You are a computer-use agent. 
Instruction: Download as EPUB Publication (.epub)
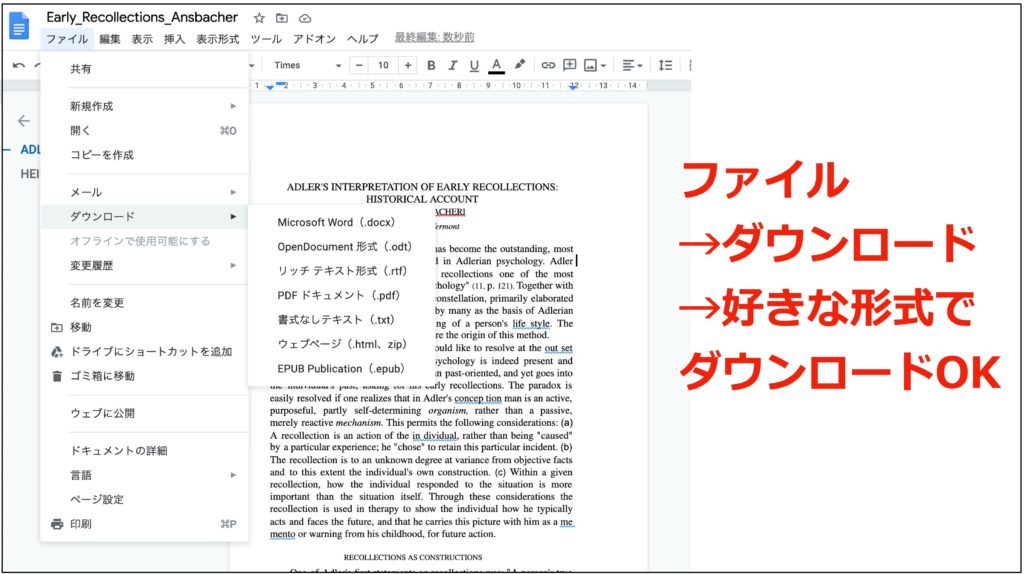click(341, 369)
